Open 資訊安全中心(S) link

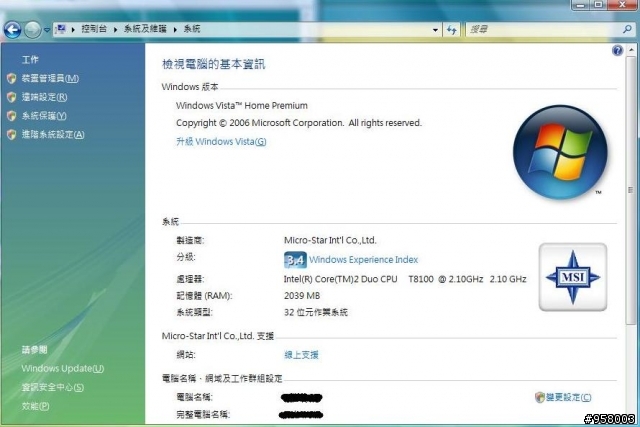point(53,387)
